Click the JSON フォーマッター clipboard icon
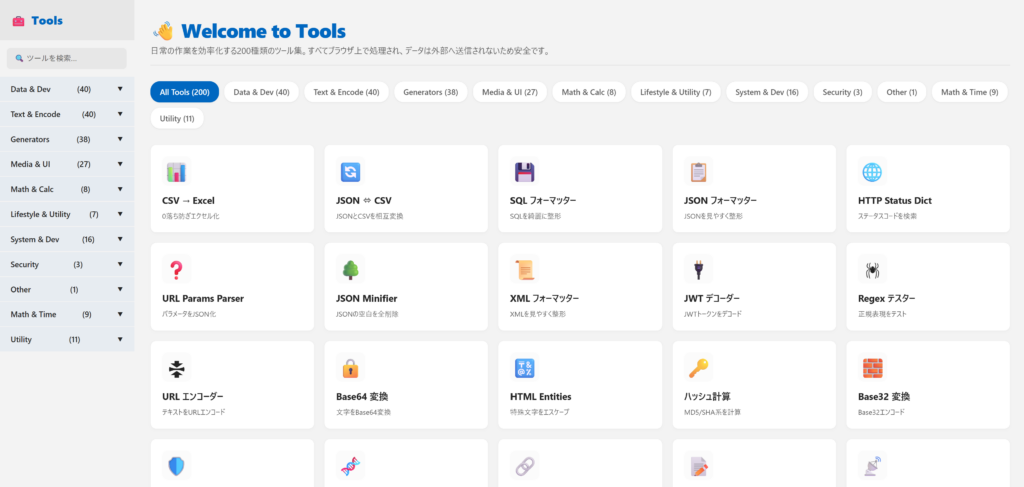This screenshot has height=487, width=1024. point(699,172)
